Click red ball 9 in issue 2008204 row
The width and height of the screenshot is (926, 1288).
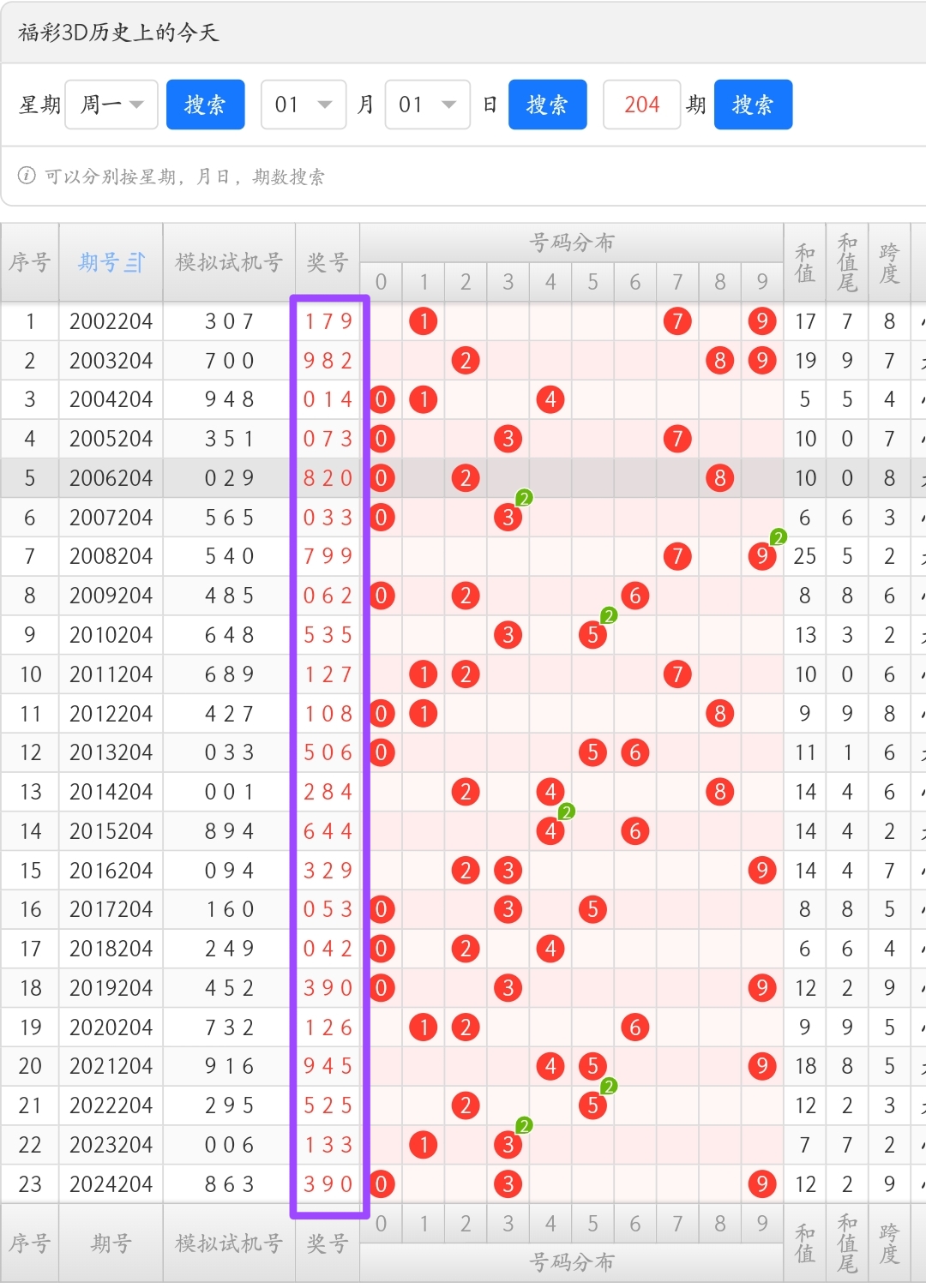(762, 556)
